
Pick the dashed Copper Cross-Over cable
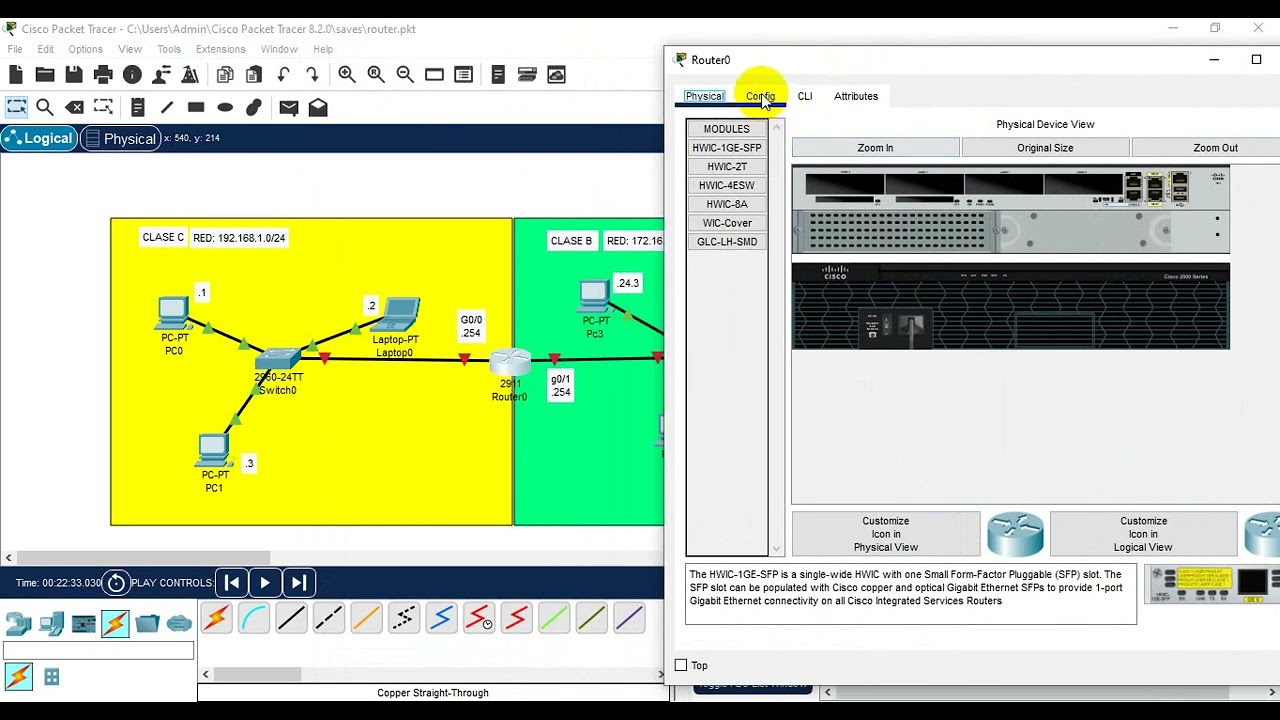pyautogui.click(x=329, y=618)
